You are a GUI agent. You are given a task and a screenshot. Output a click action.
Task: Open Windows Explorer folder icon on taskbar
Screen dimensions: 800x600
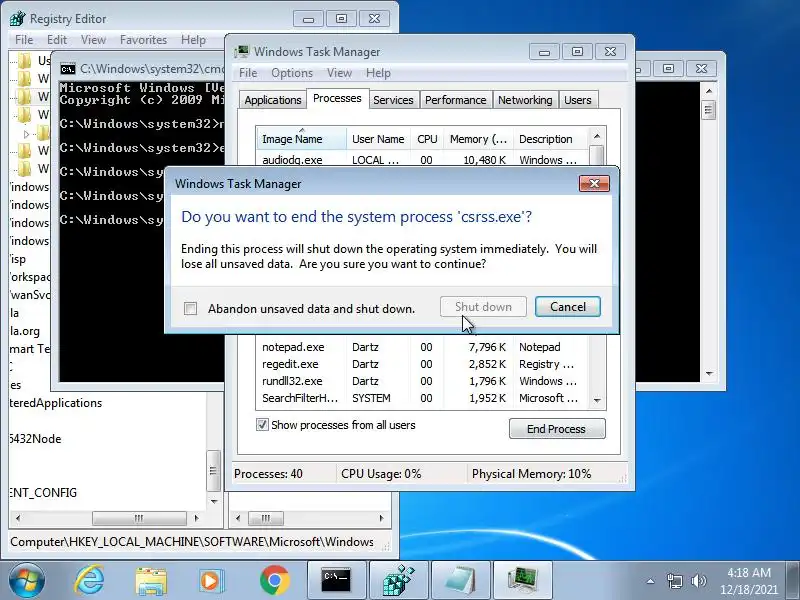151,581
